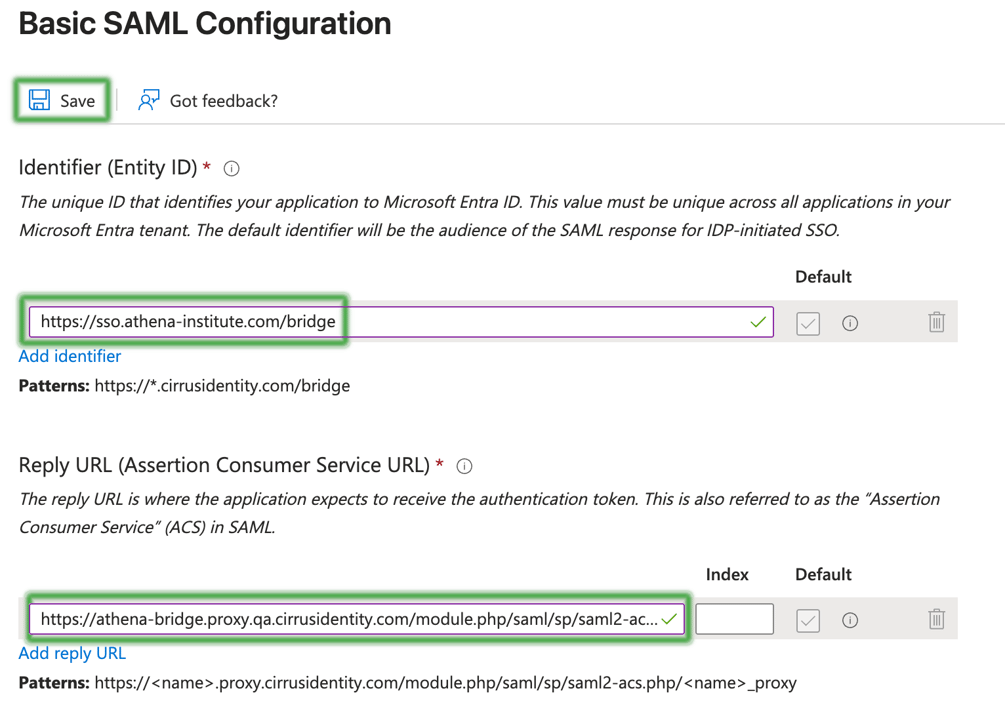This screenshot has height=716, width=1005.
Task: Click the Save floppy disk icon
Action: (39, 100)
